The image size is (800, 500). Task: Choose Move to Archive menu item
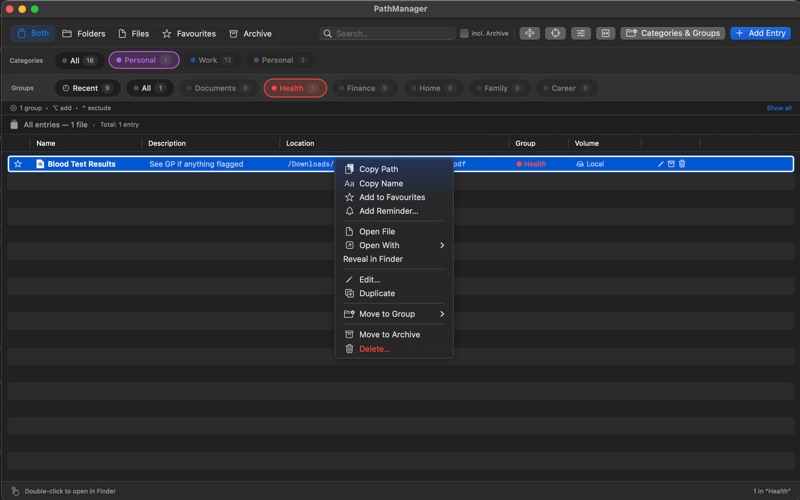click(394, 335)
